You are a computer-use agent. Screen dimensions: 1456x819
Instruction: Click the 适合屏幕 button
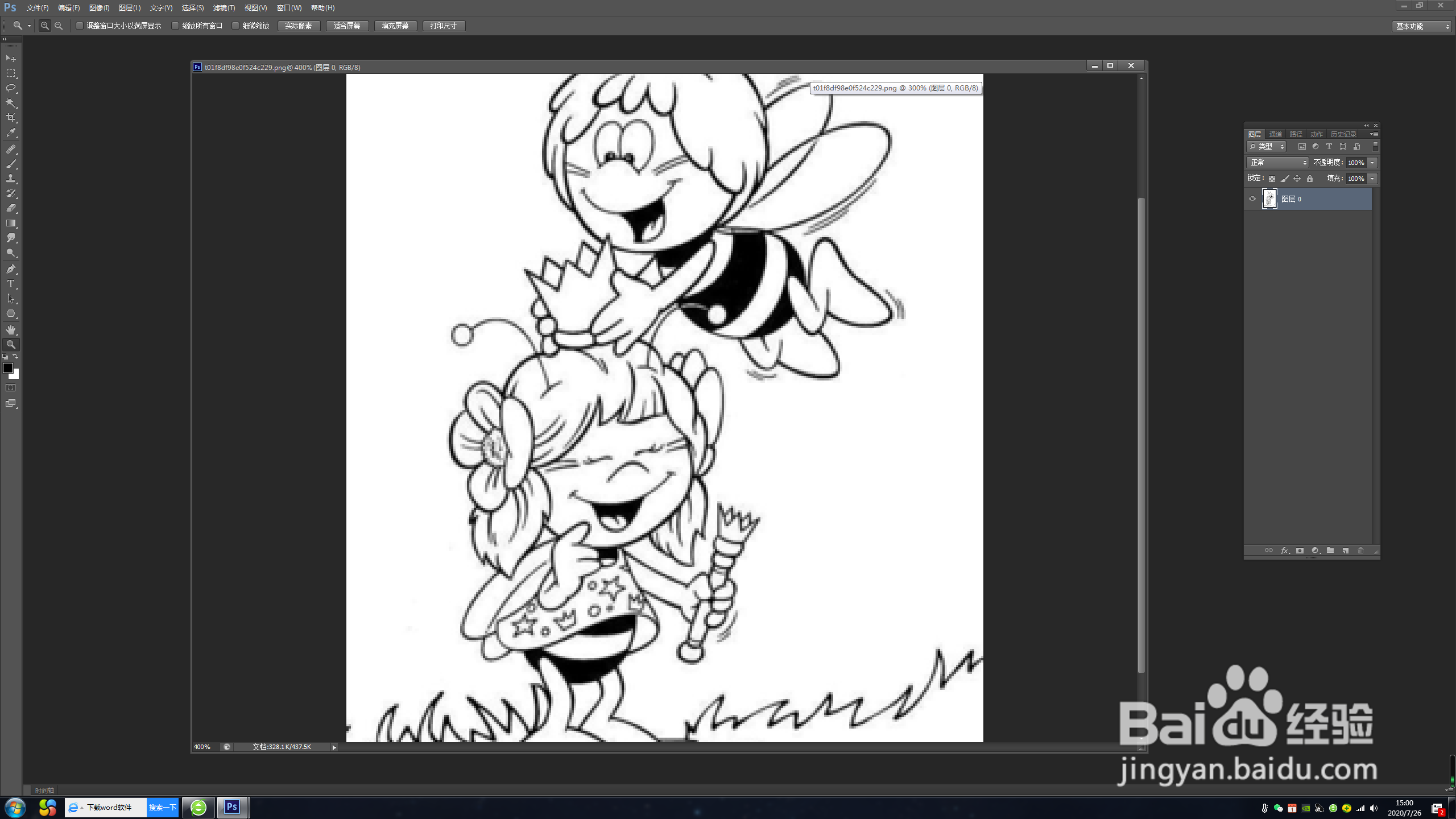tap(347, 26)
